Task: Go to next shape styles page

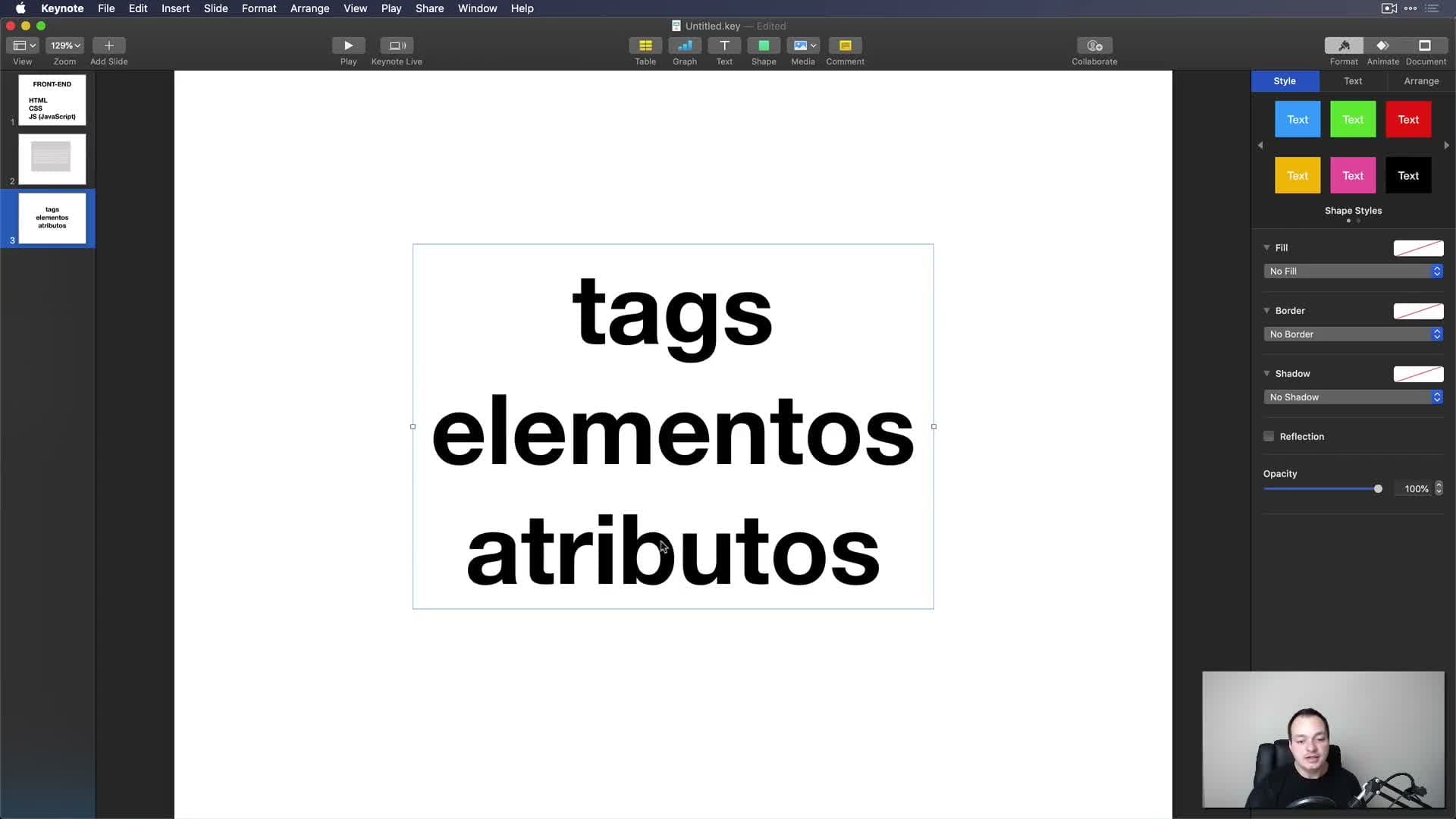Action: pyautogui.click(x=1447, y=145)
